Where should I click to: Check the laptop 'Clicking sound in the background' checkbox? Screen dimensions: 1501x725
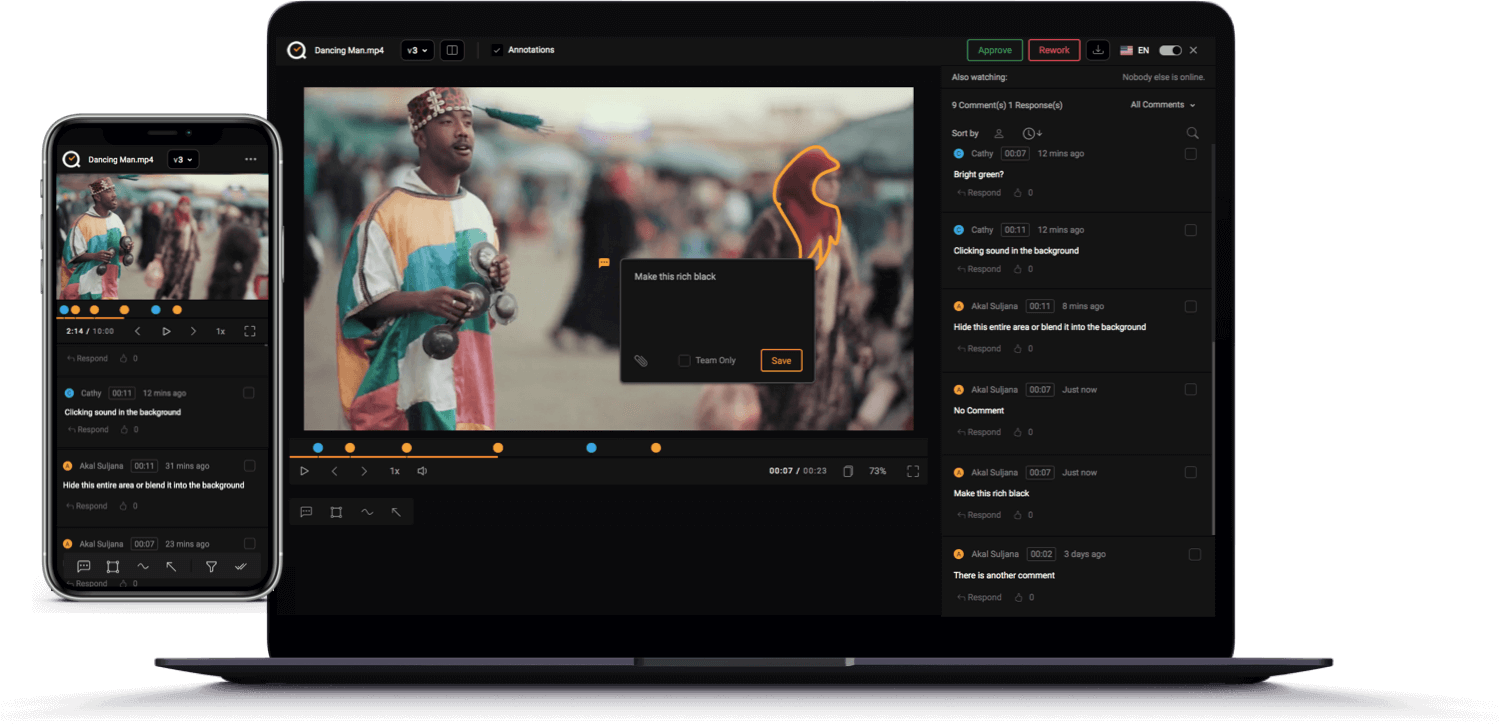[1190, 230]
